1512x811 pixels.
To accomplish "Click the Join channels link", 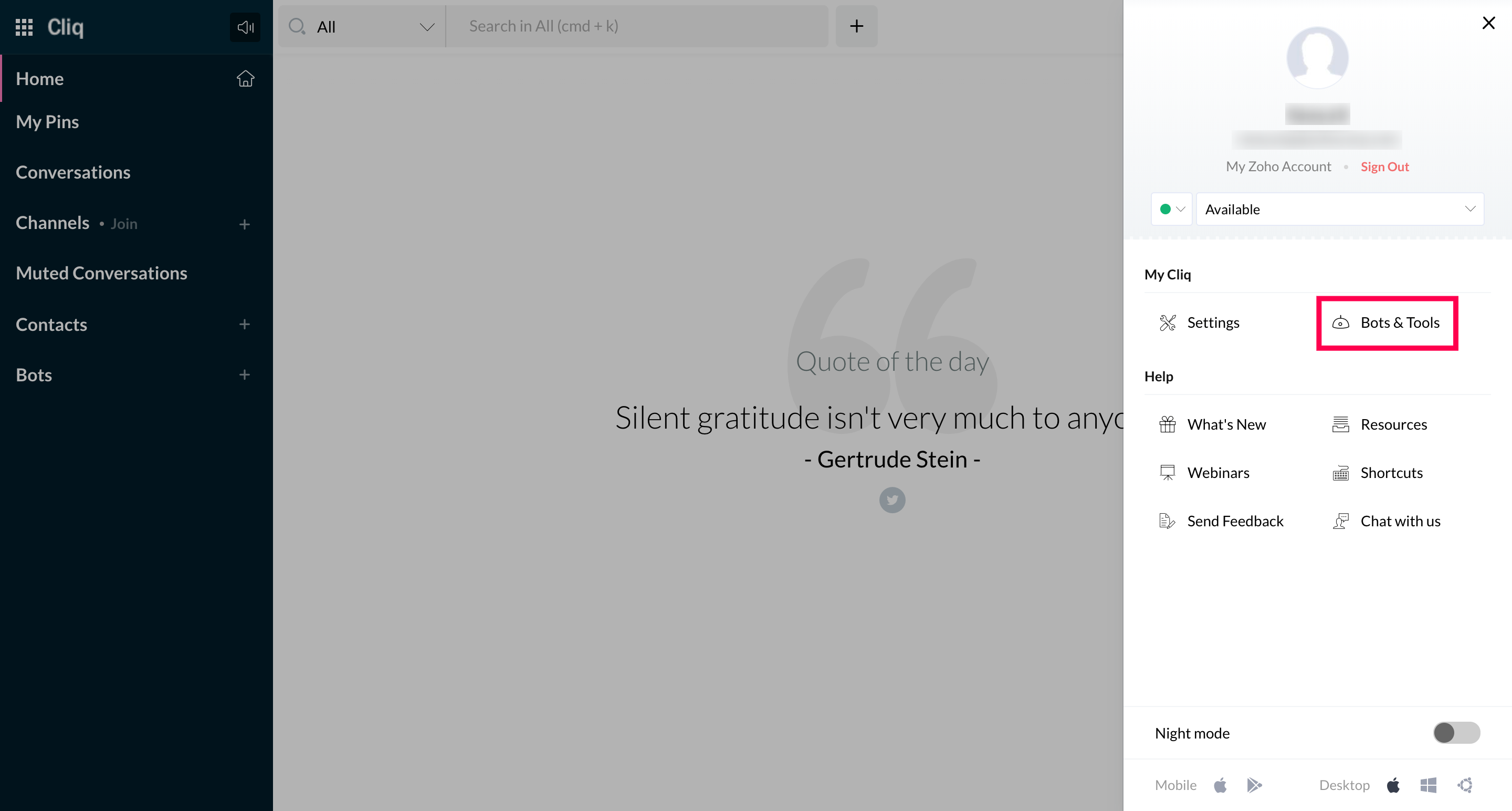I will click(x=124, y=224).
